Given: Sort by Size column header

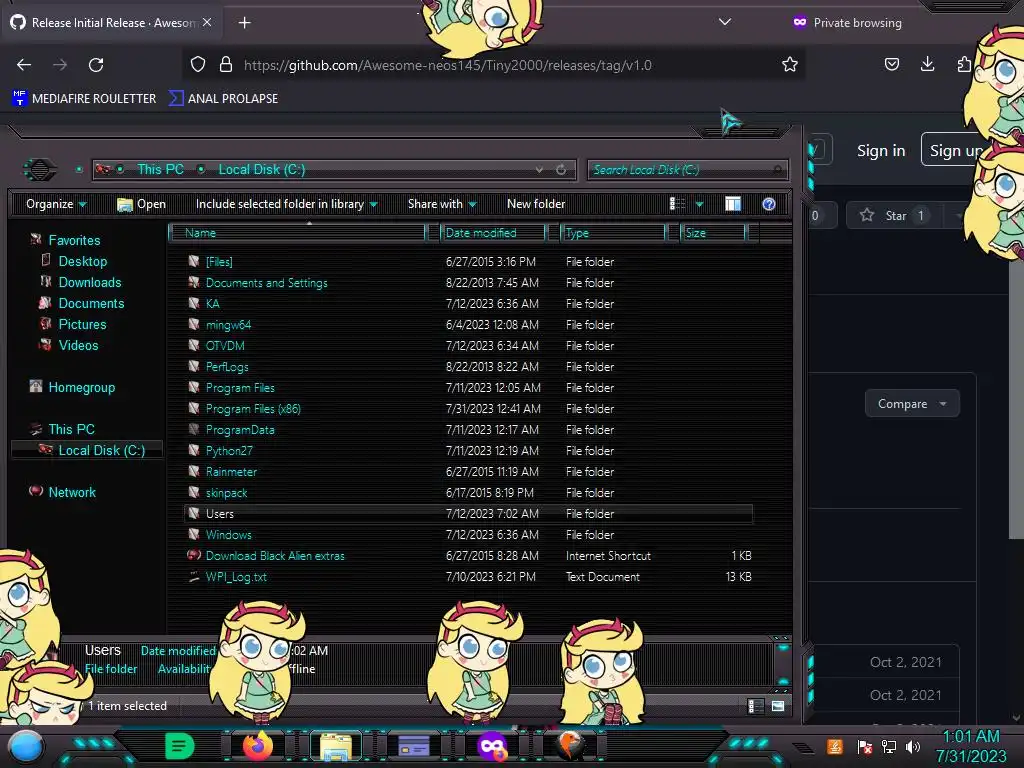Looking at the screenshot, I should pyautogui.click(x=713, y=232).
